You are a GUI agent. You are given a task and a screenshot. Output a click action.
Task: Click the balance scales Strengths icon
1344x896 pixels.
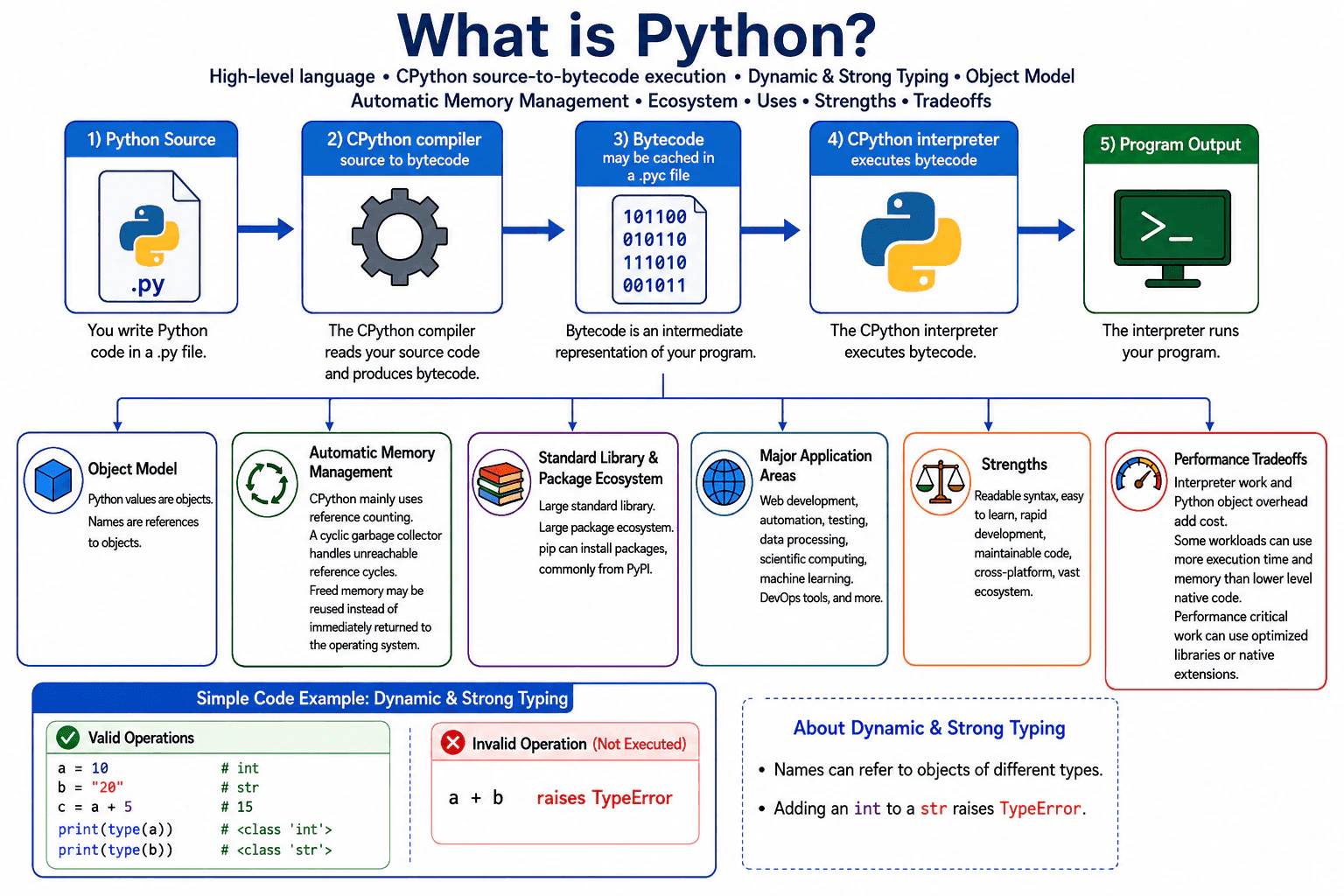point(941,481)
